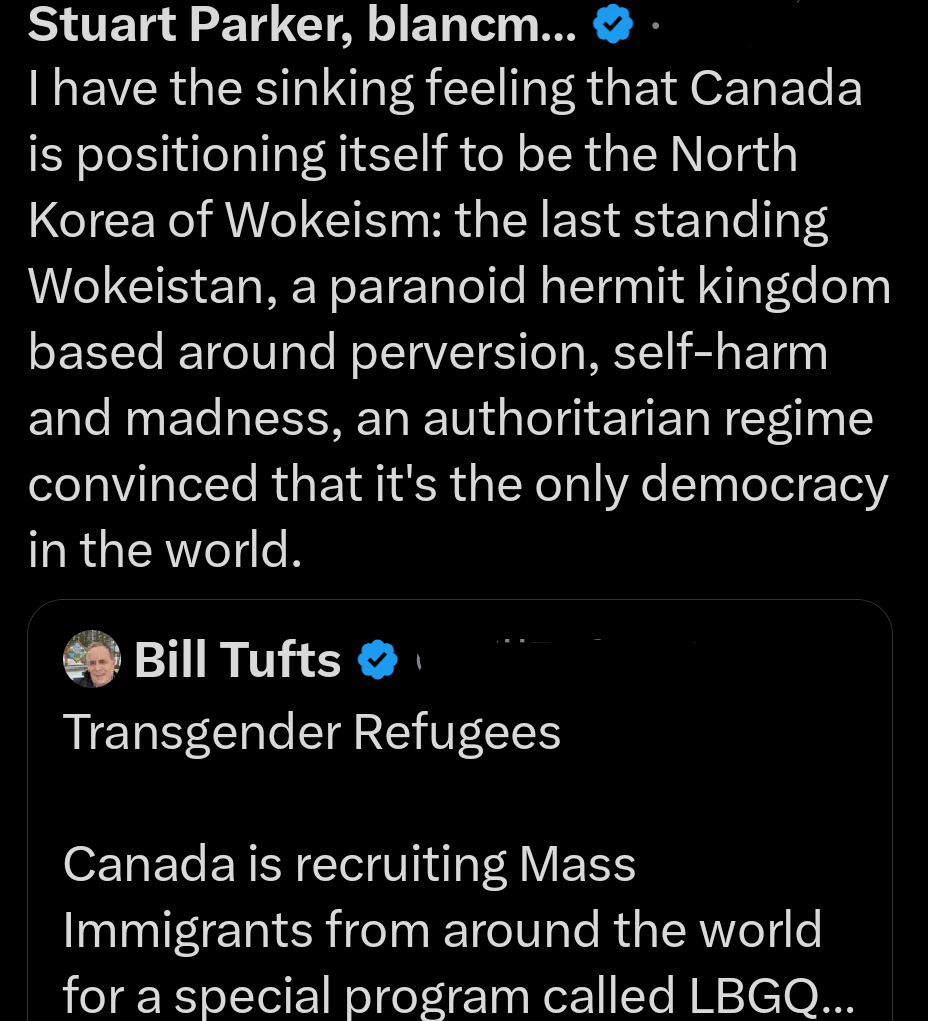The image size is (928, 1021).
Task: Click Bill Tufts' blue verified checkmark
Action: tap(378, 659)
